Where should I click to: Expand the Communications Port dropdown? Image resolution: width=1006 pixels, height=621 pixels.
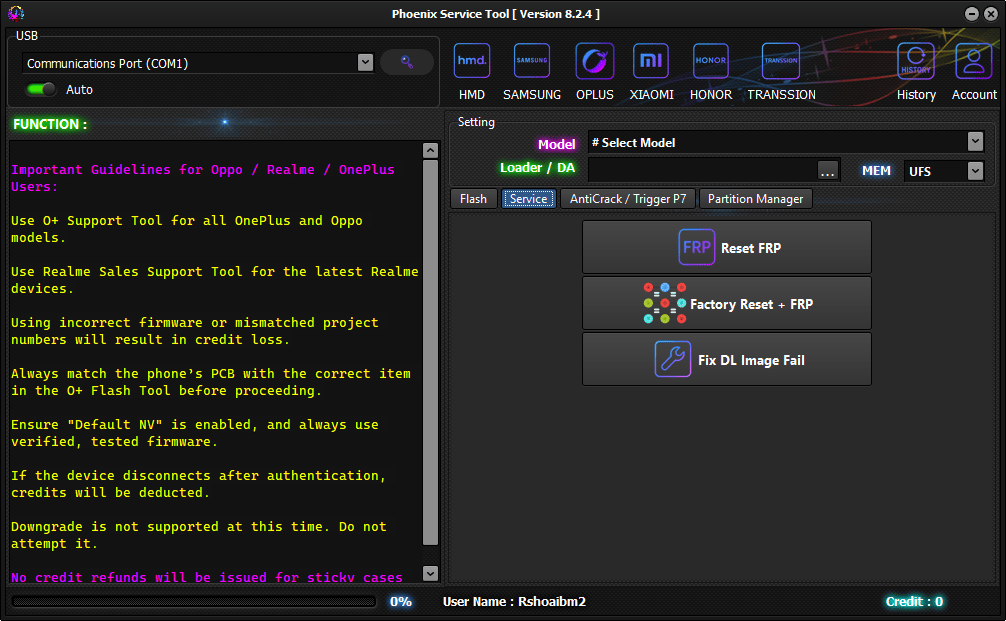[365, 63]
